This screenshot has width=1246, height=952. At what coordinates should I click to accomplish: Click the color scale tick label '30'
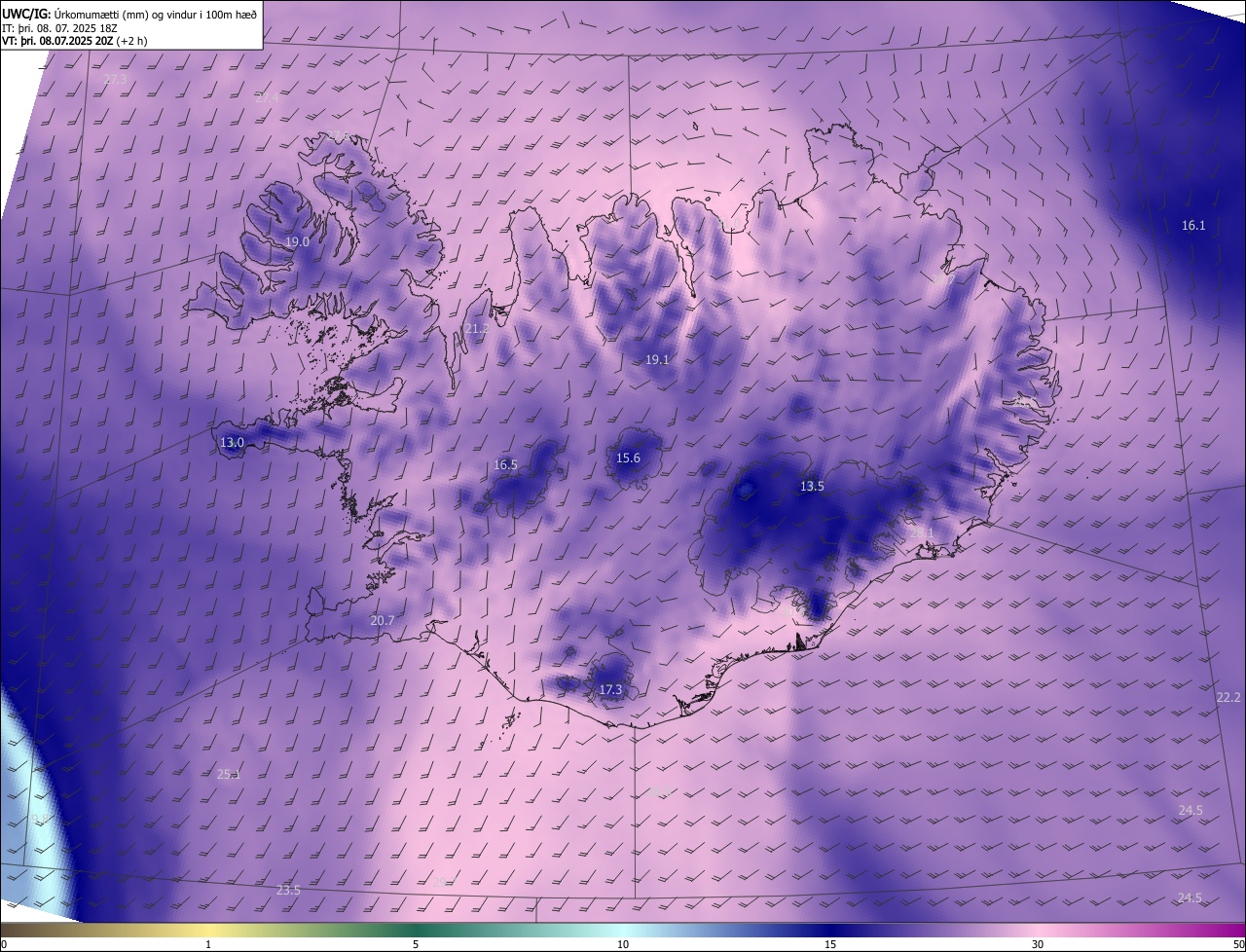[x=1038, y=944]
